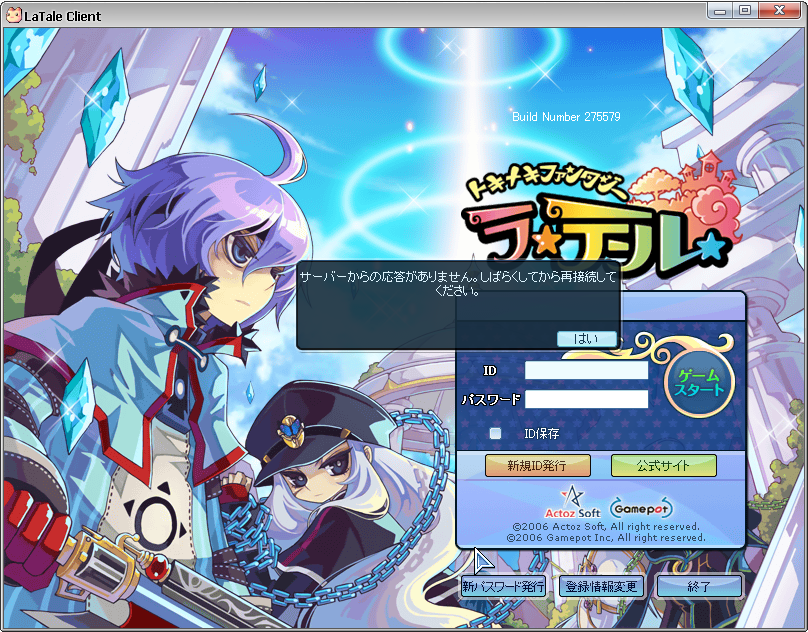Click the パスワード input field

tap(586, 399)
